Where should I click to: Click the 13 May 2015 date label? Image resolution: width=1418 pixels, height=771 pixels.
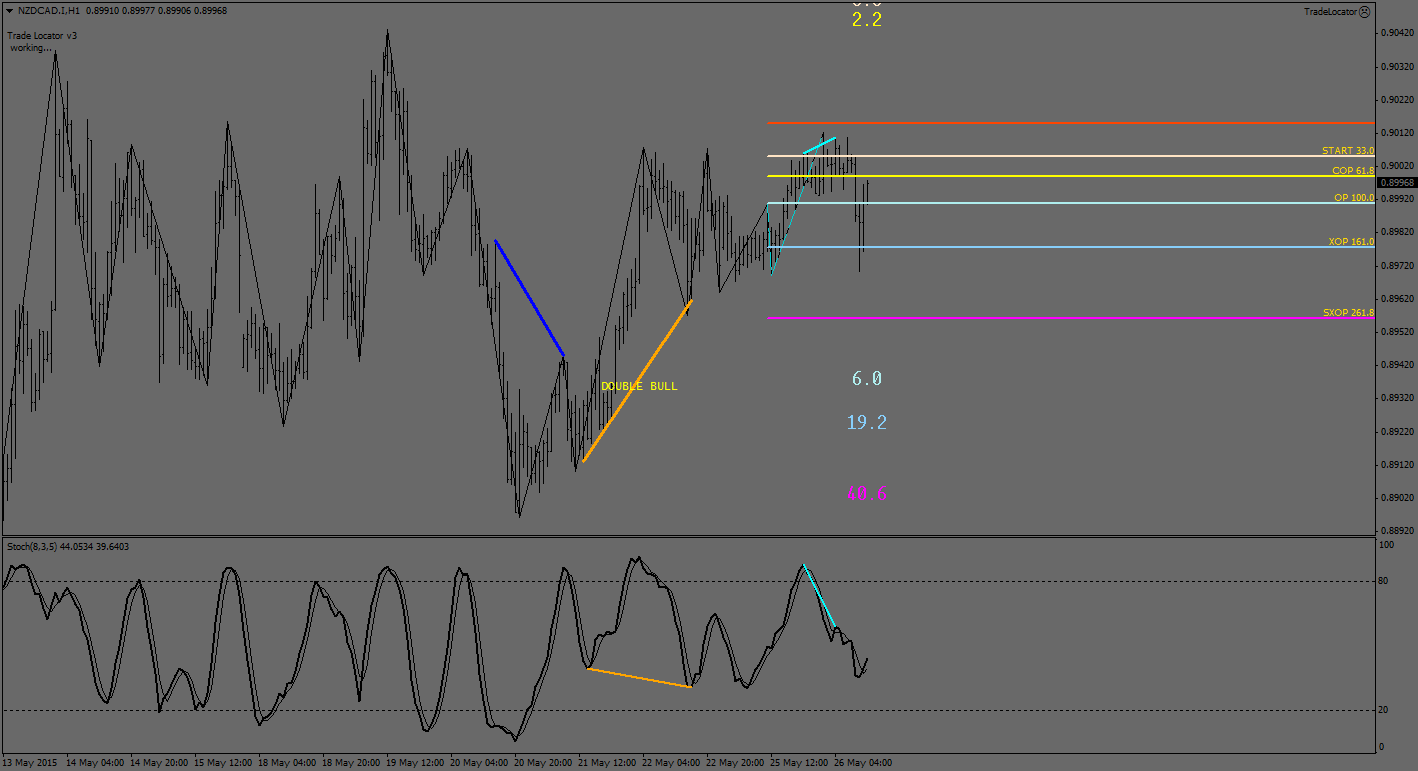(33, 762)
